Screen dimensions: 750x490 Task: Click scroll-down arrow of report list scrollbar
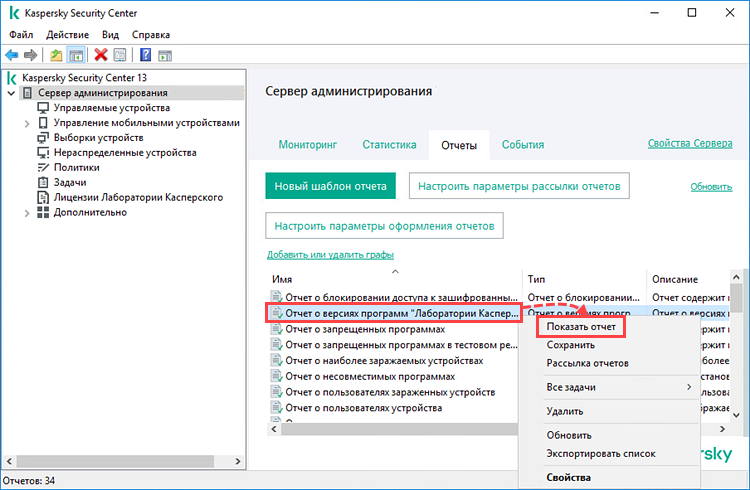click(x=736, y=415)
